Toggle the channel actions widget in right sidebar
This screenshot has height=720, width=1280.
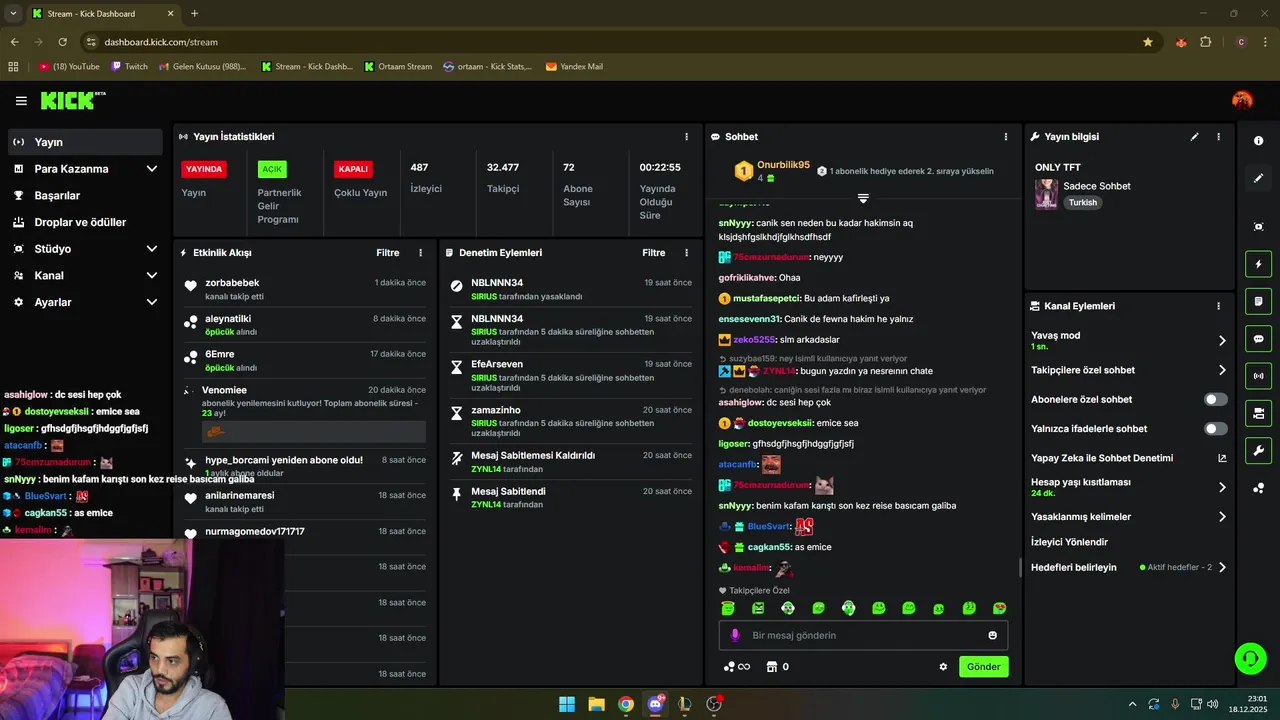coord(1258,413)
